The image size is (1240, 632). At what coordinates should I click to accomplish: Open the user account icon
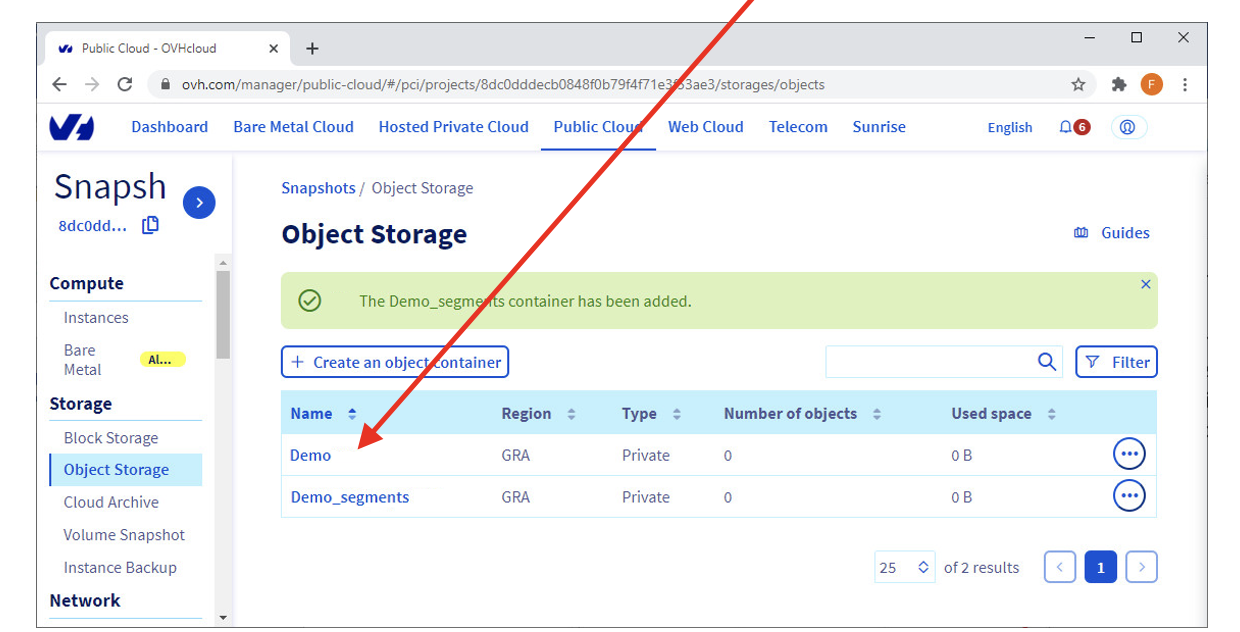point(1128,127)
